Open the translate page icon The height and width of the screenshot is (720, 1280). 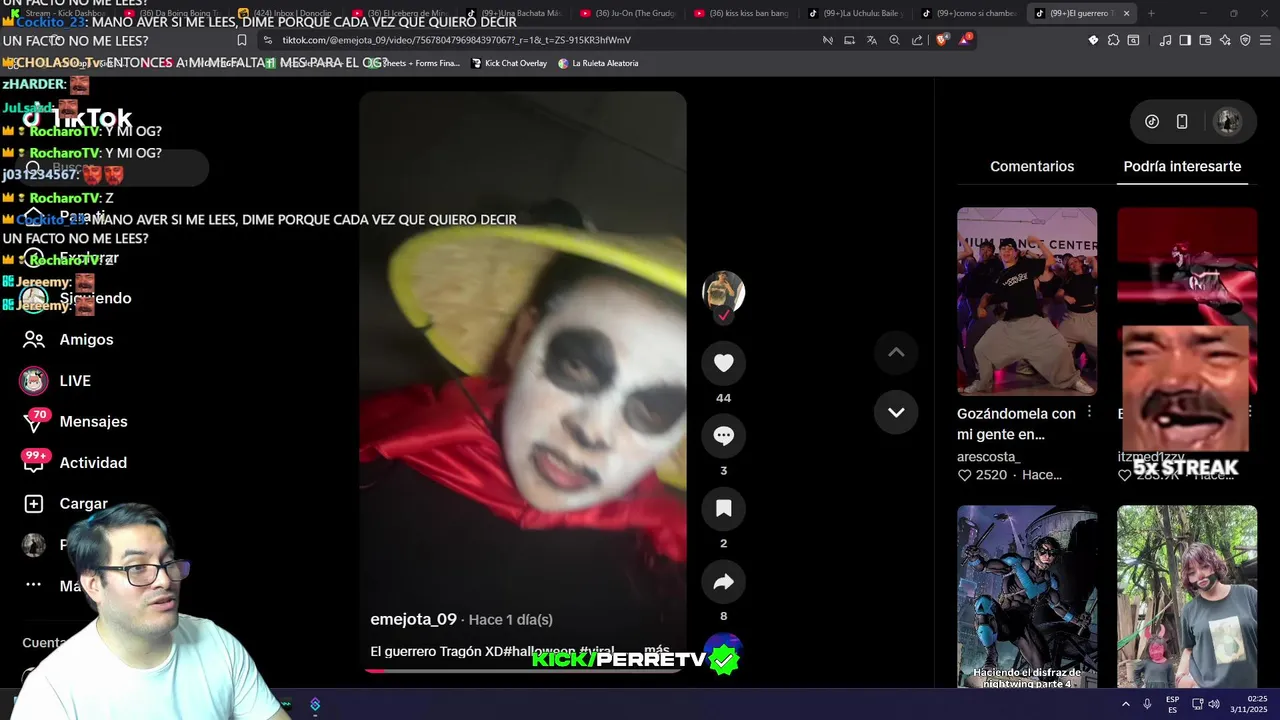click(x=871, y=40)
